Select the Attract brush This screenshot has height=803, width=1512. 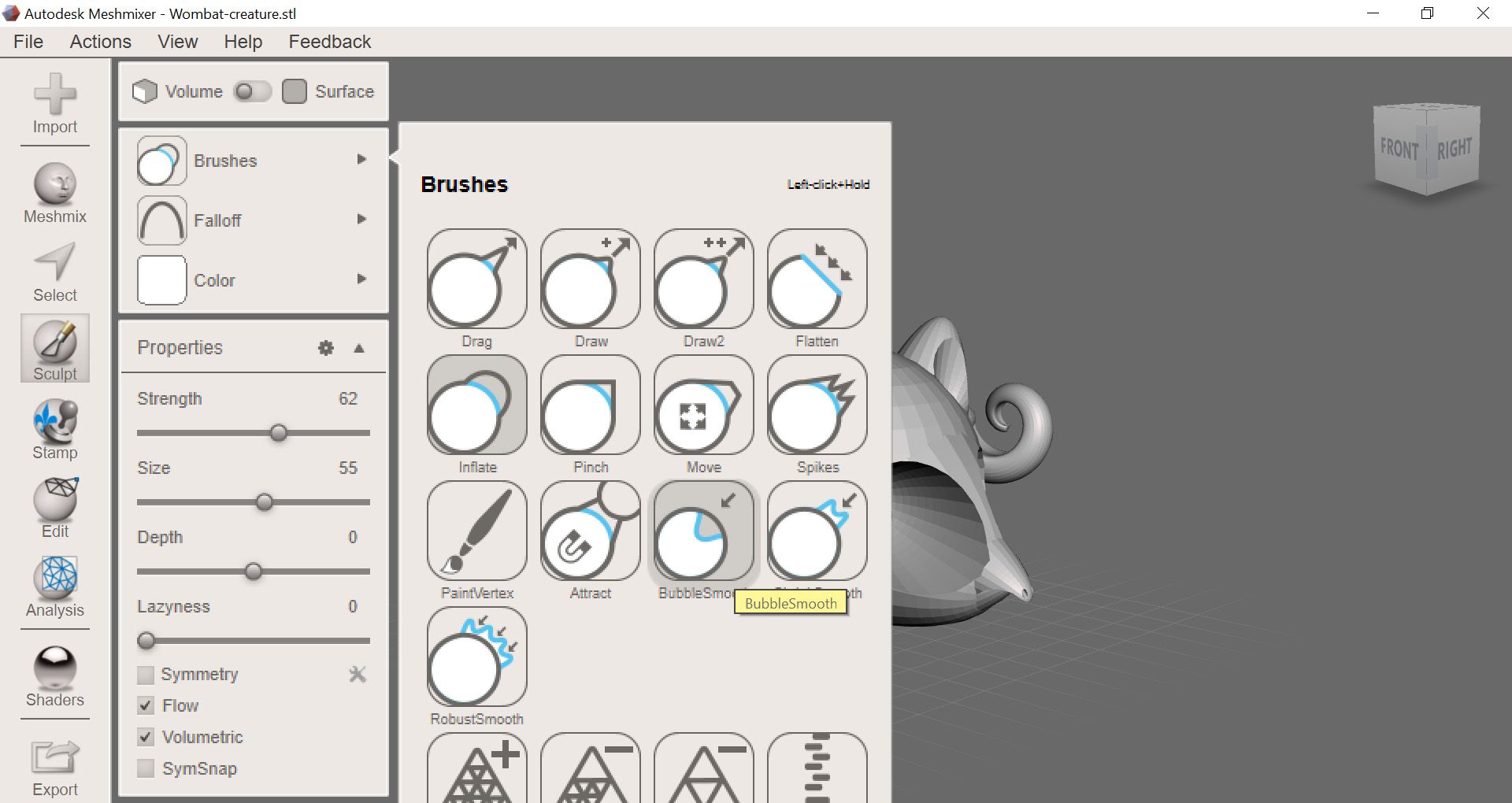click(x=590, y=531)
